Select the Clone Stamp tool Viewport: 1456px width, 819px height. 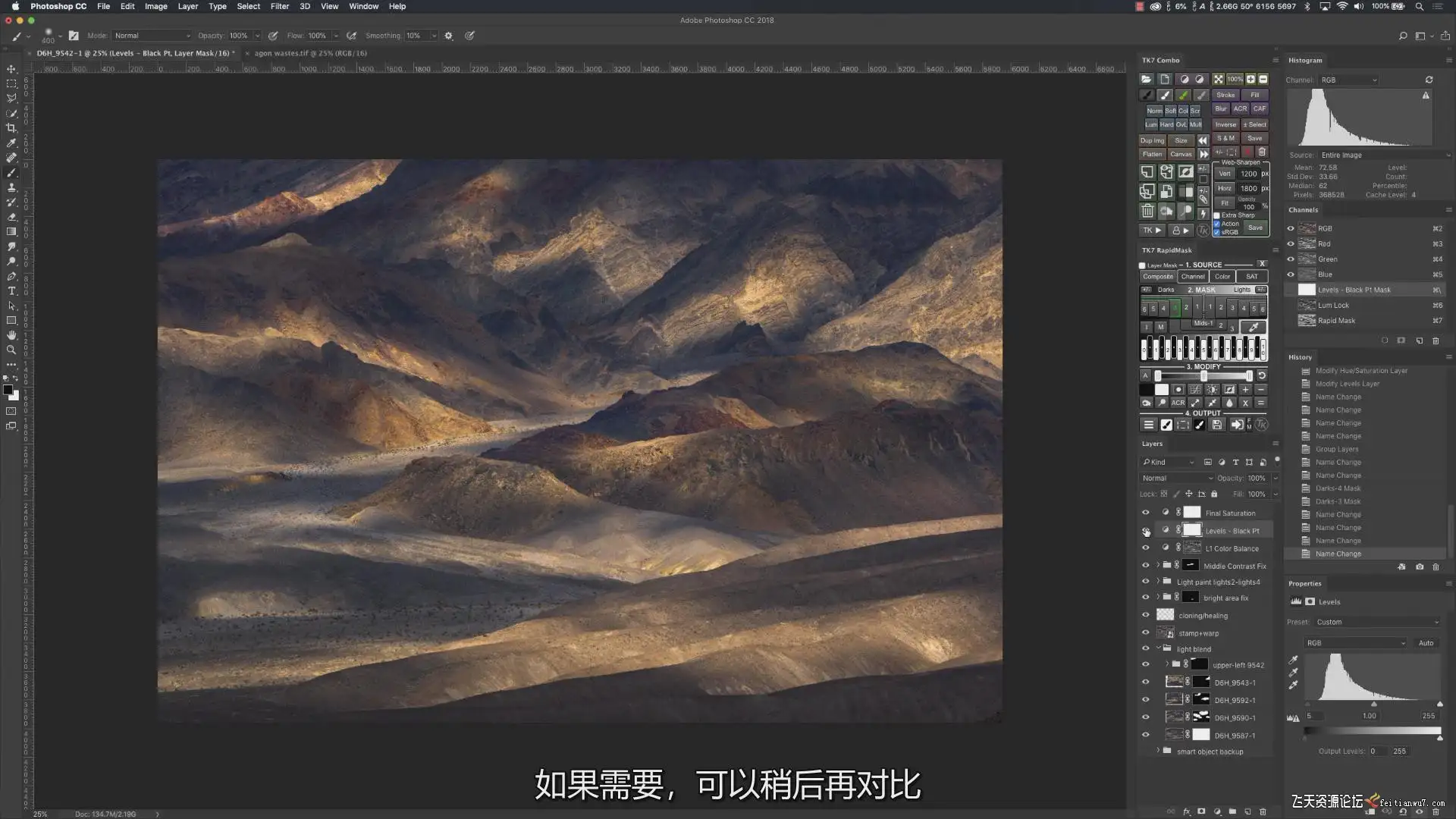coord(11,187)
